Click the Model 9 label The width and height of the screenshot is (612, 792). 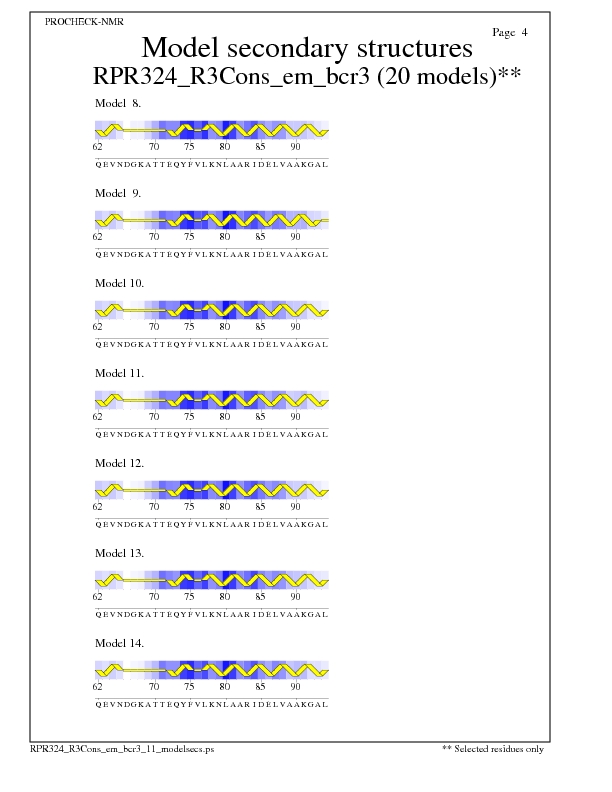pyautogui.click(x=119, y=193)
